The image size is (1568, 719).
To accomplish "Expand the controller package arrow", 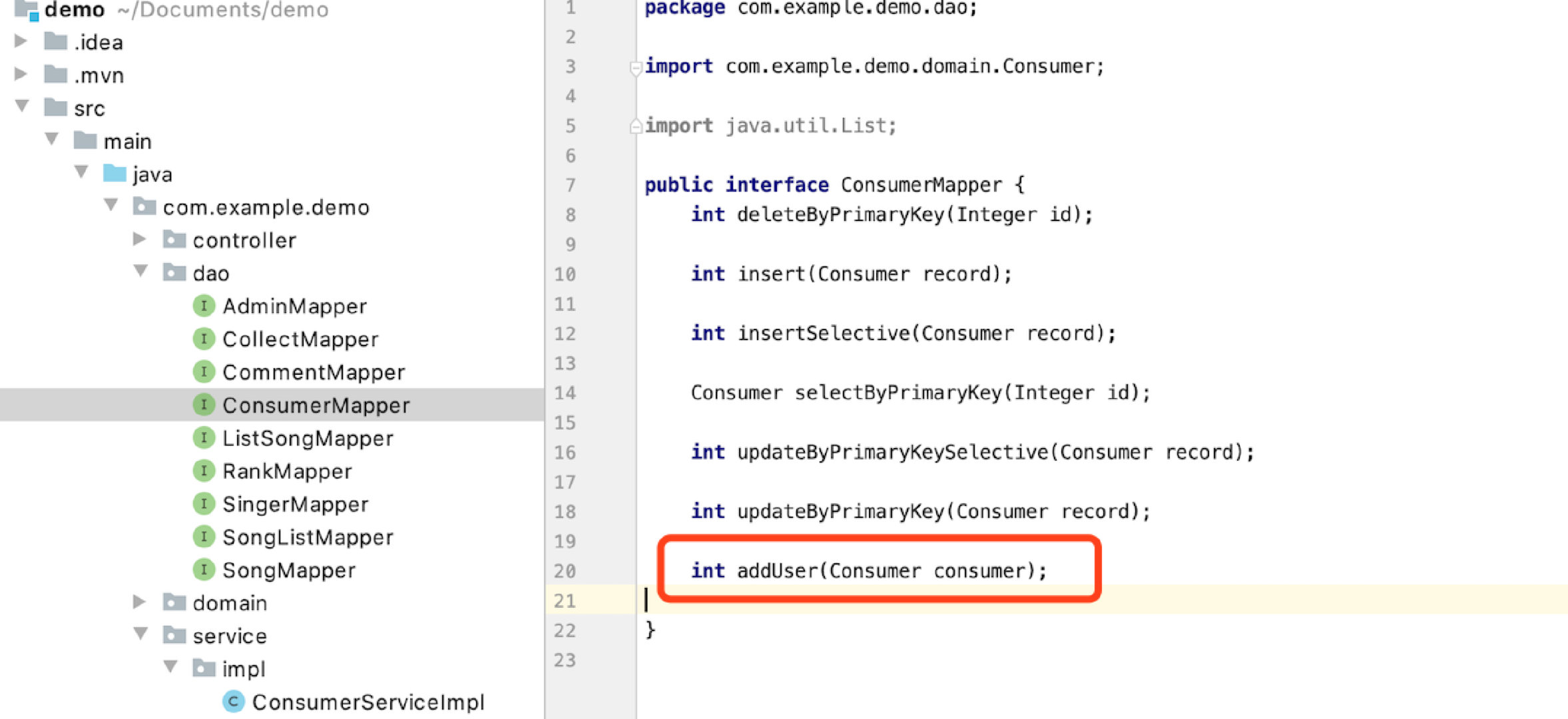I will (139, 239).
